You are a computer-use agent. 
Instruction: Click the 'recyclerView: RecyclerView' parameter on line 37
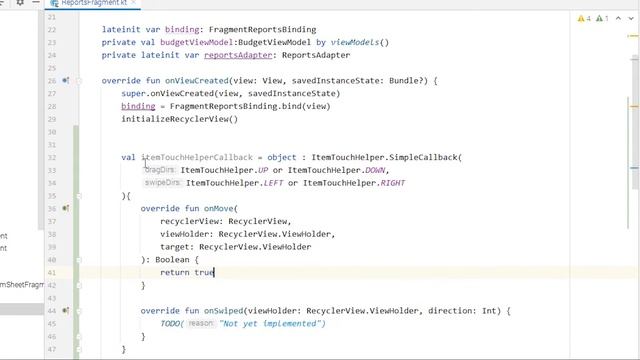tap(224, 221)
